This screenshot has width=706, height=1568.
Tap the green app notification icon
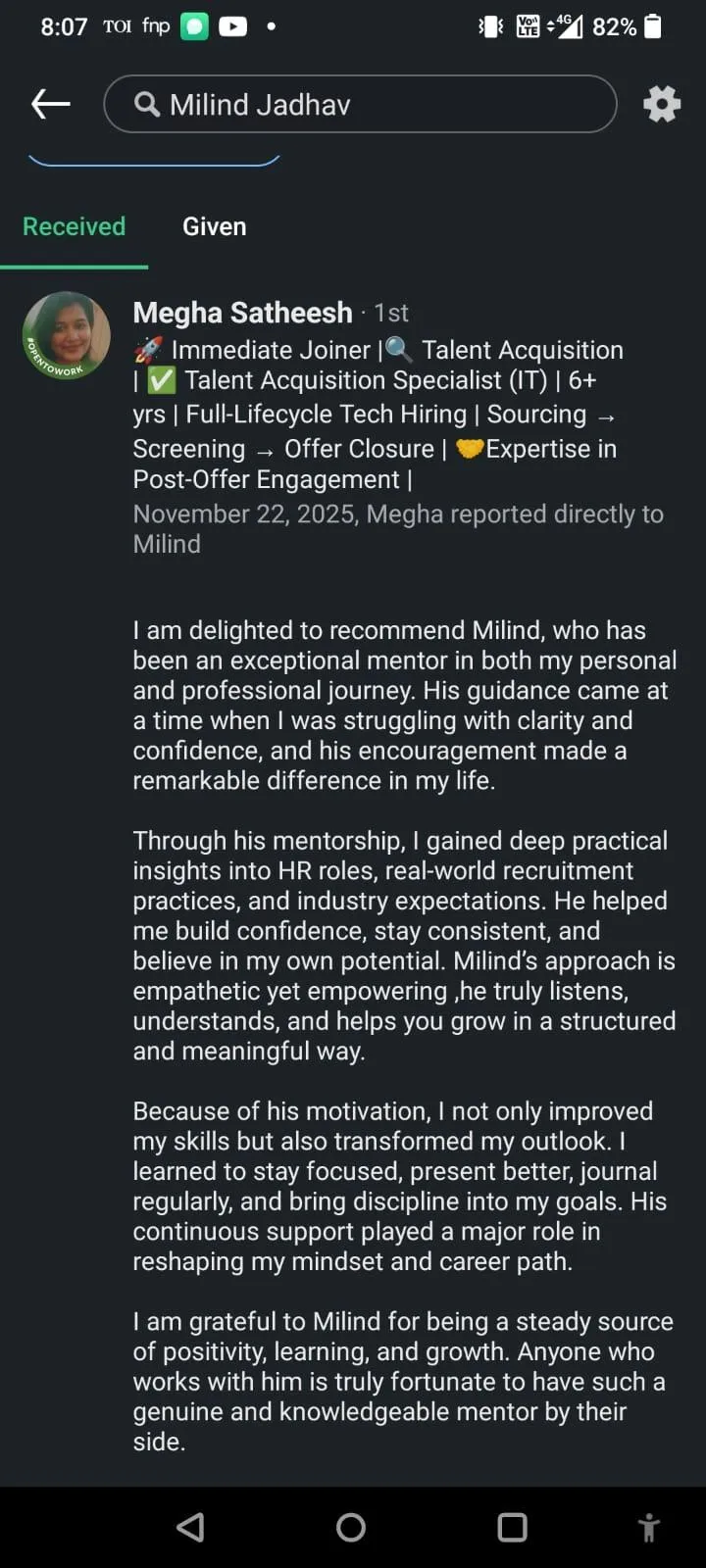coord(194,26)
